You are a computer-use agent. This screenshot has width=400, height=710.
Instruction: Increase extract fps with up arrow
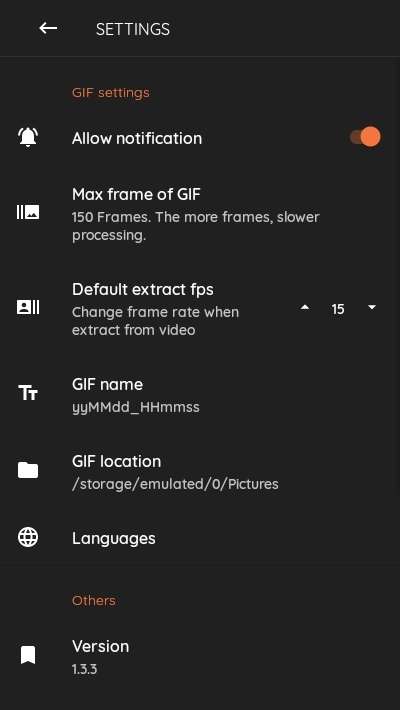[305, 307]
